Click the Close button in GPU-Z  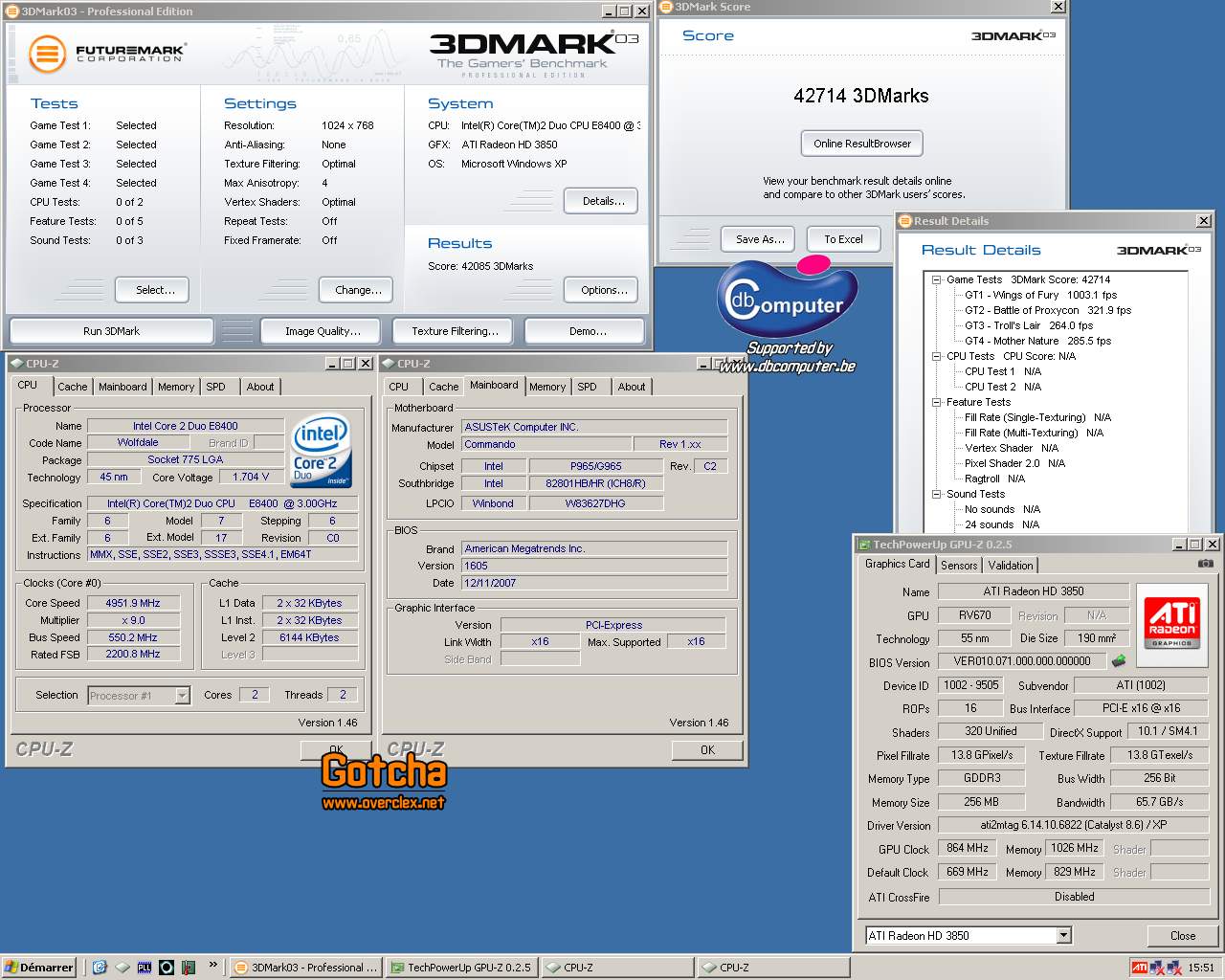click(x=1182, y=936)
